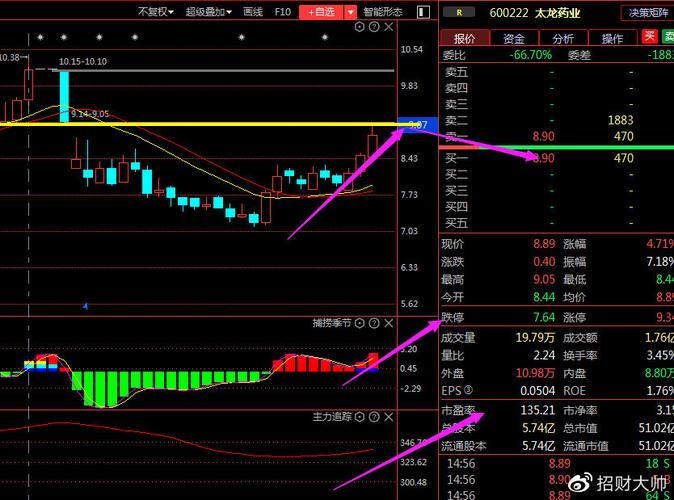Viewport: 674px width, 500px height.
Task: Open main chart help question icon
Action: (374, 27)
